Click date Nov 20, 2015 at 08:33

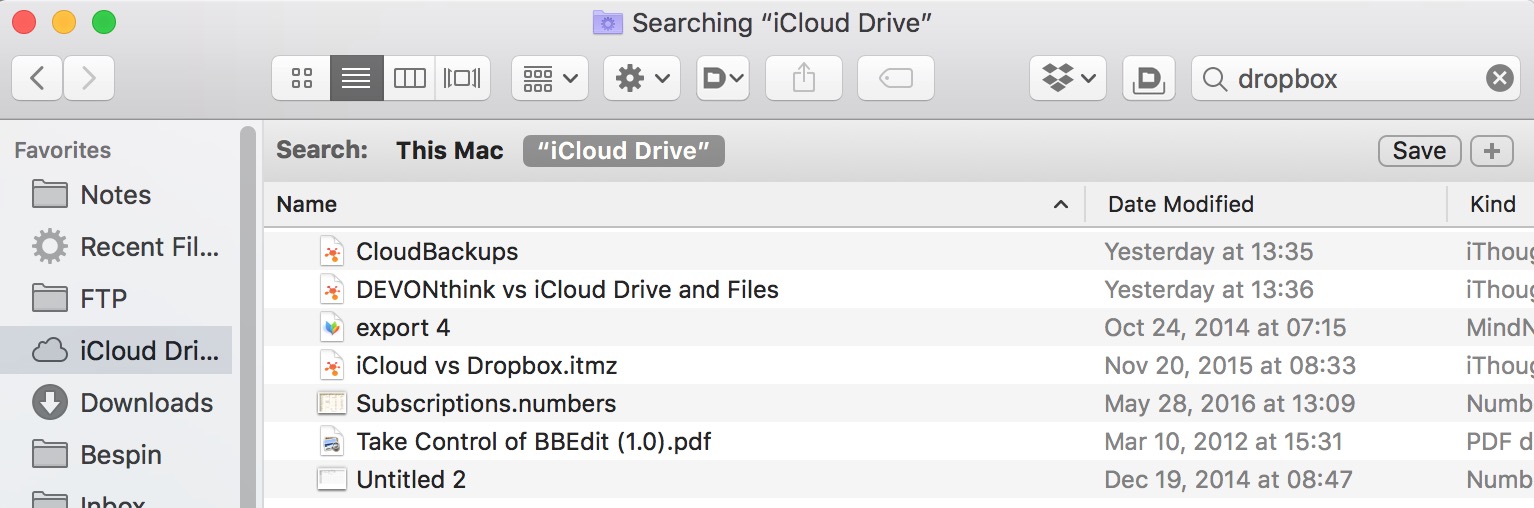point(1230,366)
